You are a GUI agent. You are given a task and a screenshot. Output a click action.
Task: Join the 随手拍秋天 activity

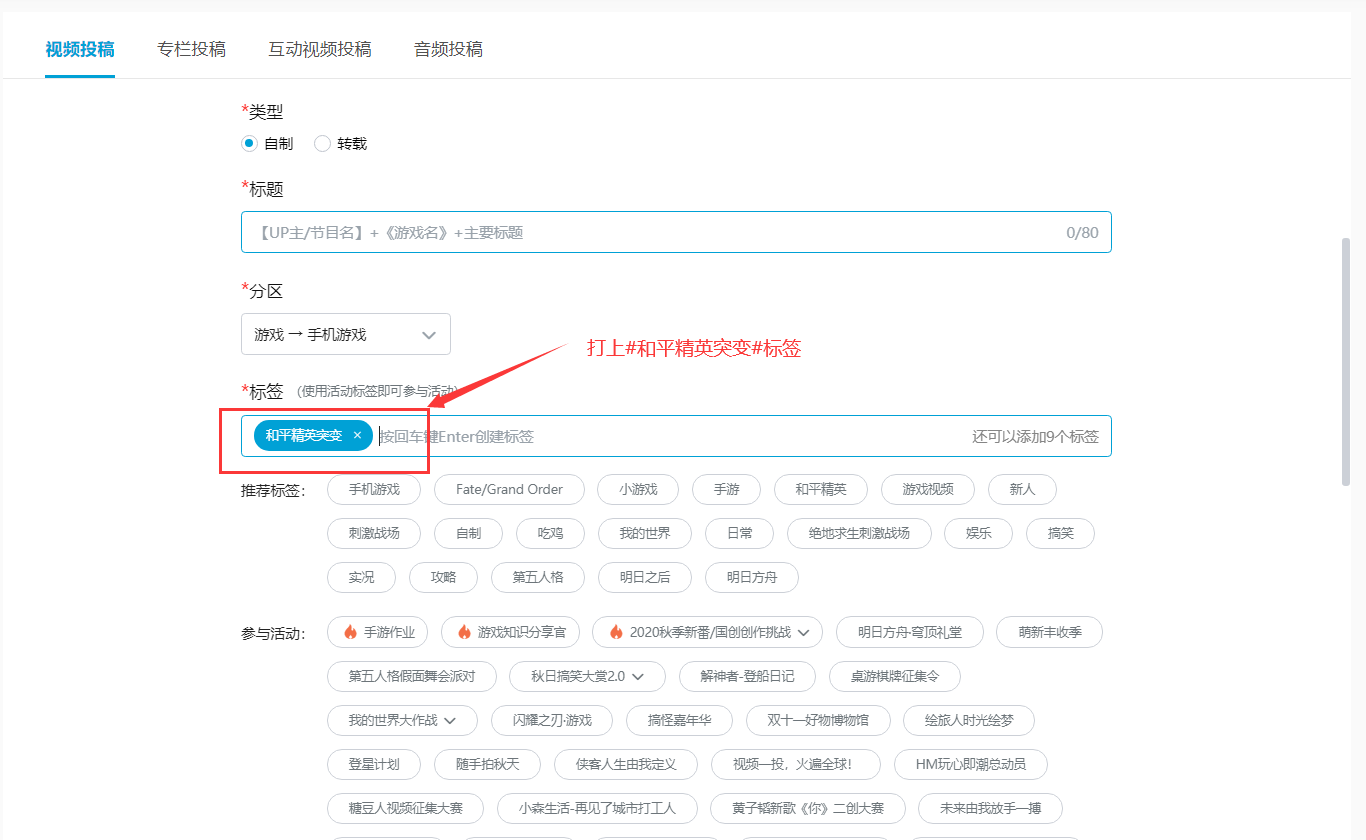(x=487, y=765)
